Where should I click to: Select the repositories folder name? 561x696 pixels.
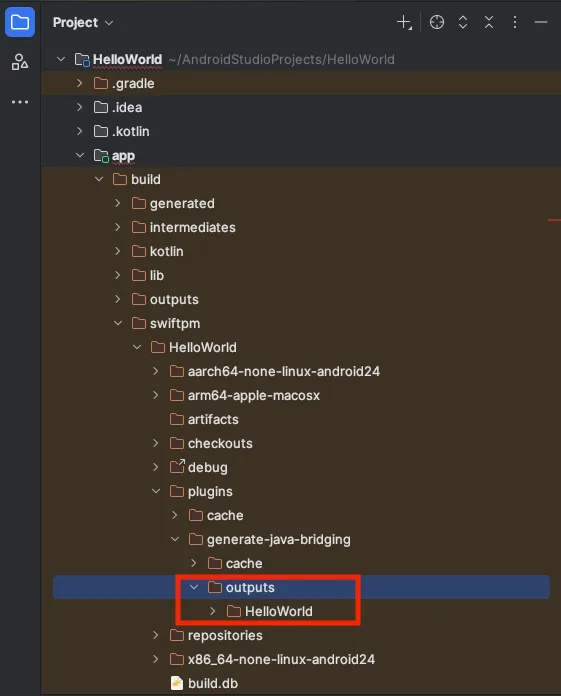tap(225, 635)
